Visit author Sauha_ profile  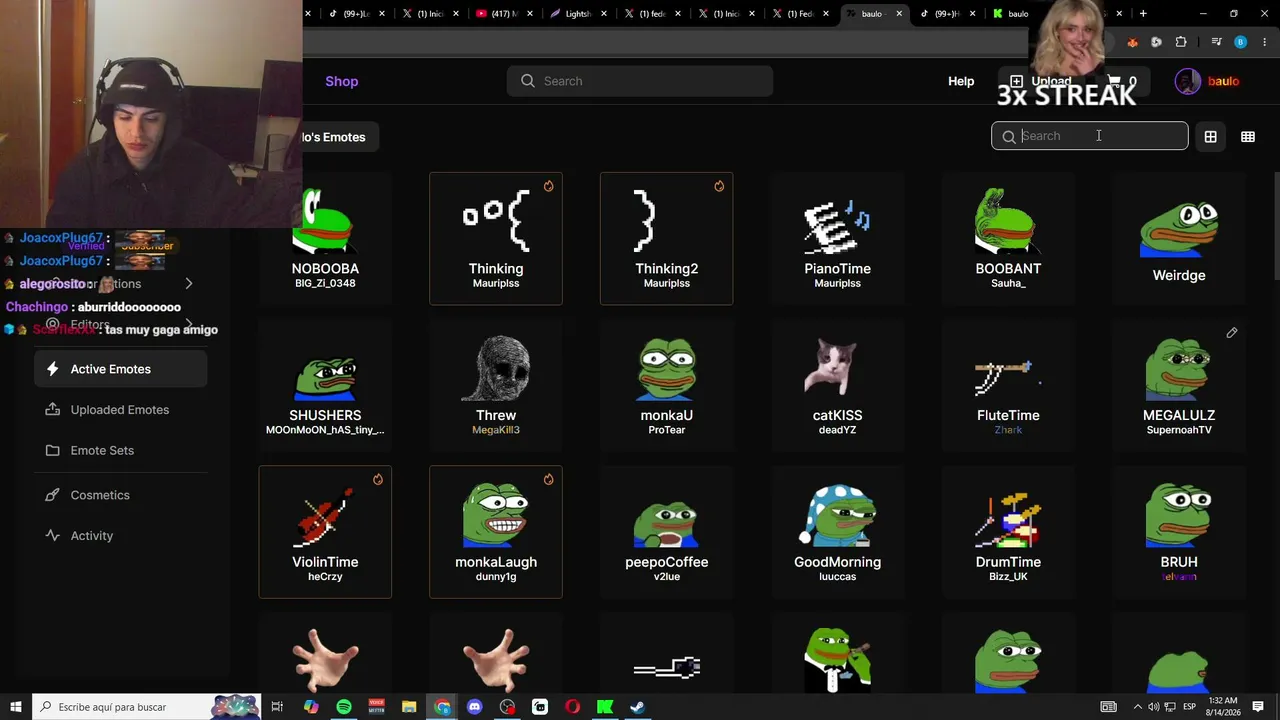coord(1008,283)
